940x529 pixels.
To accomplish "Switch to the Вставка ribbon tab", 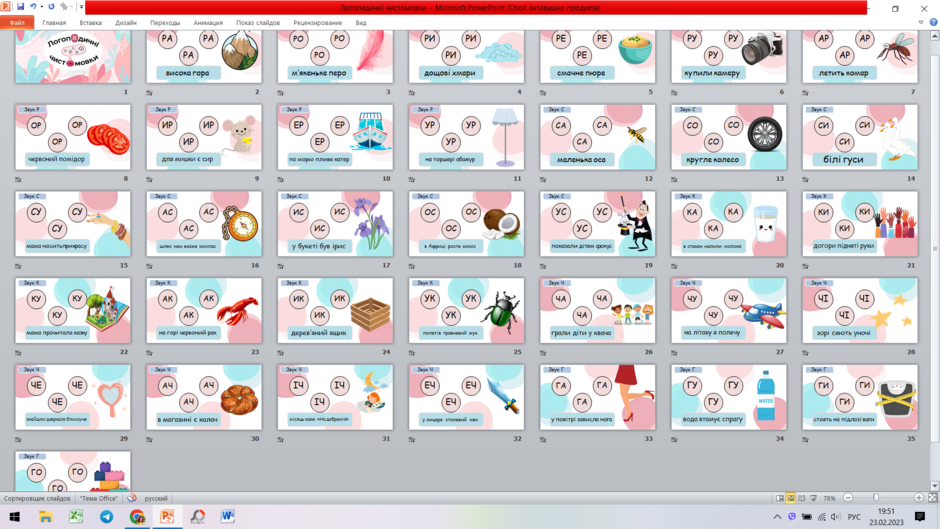I will click(x=91, y=23).
